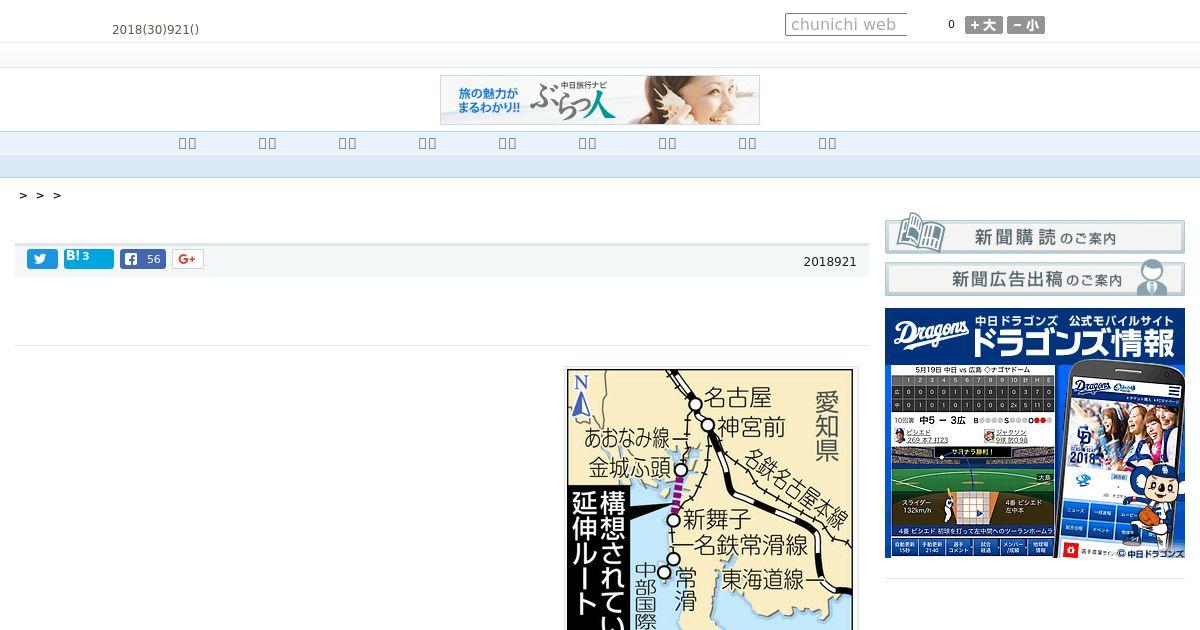Open the 新聞広告出稿のご案内 advertising banner
The height and width of the screenshot is (630, 1200).
pyautogui.click(x=1035, y=279)
